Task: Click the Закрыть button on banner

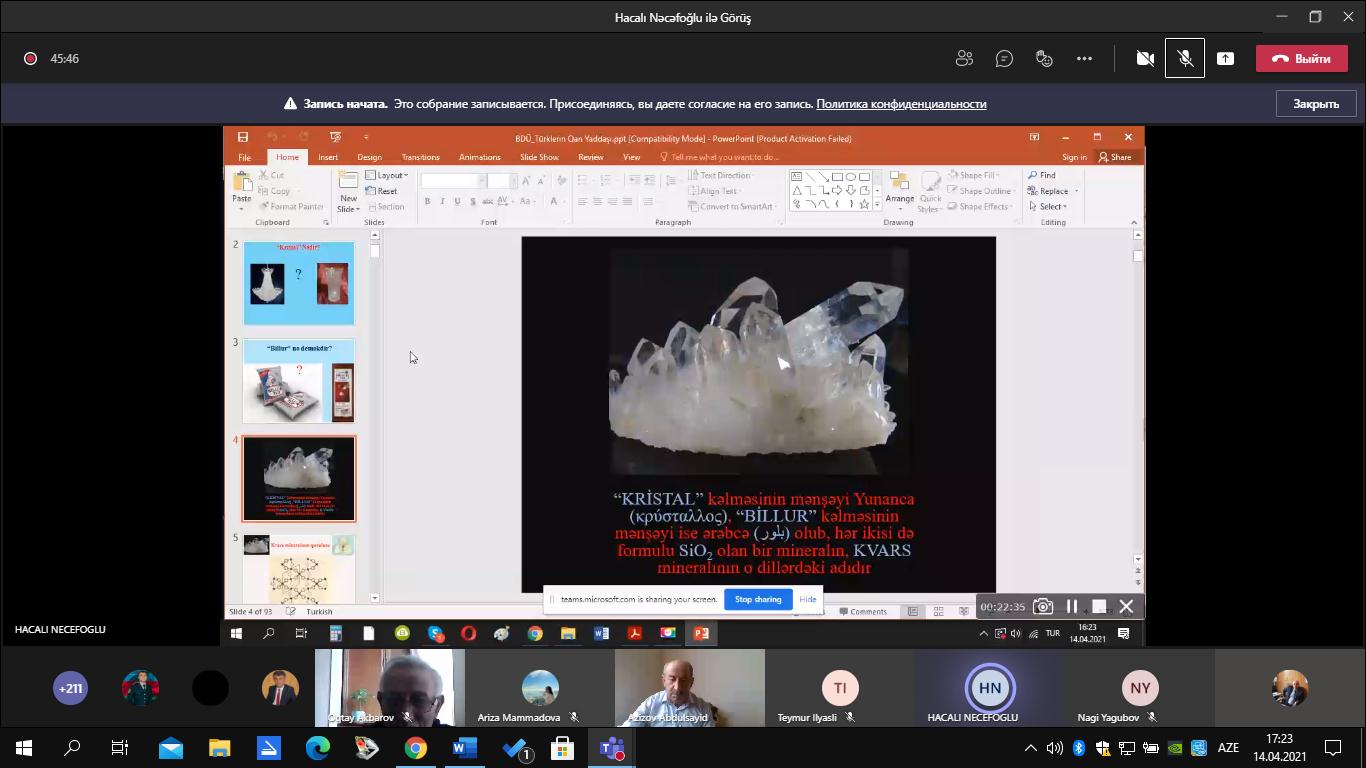Action: click(1315, 104)
